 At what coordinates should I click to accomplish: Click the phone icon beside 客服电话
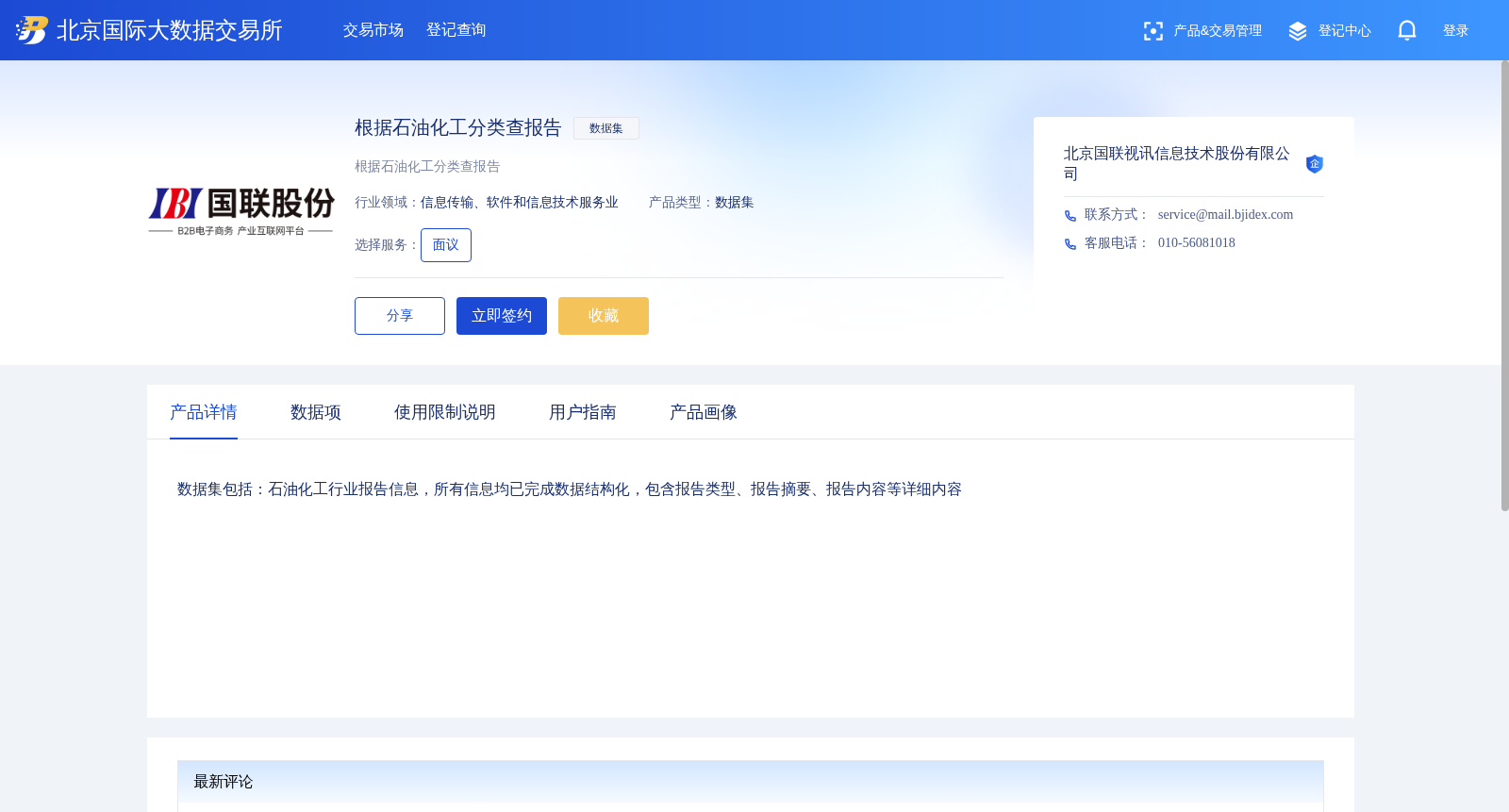pyautogui.click(x=1070, y=244)
